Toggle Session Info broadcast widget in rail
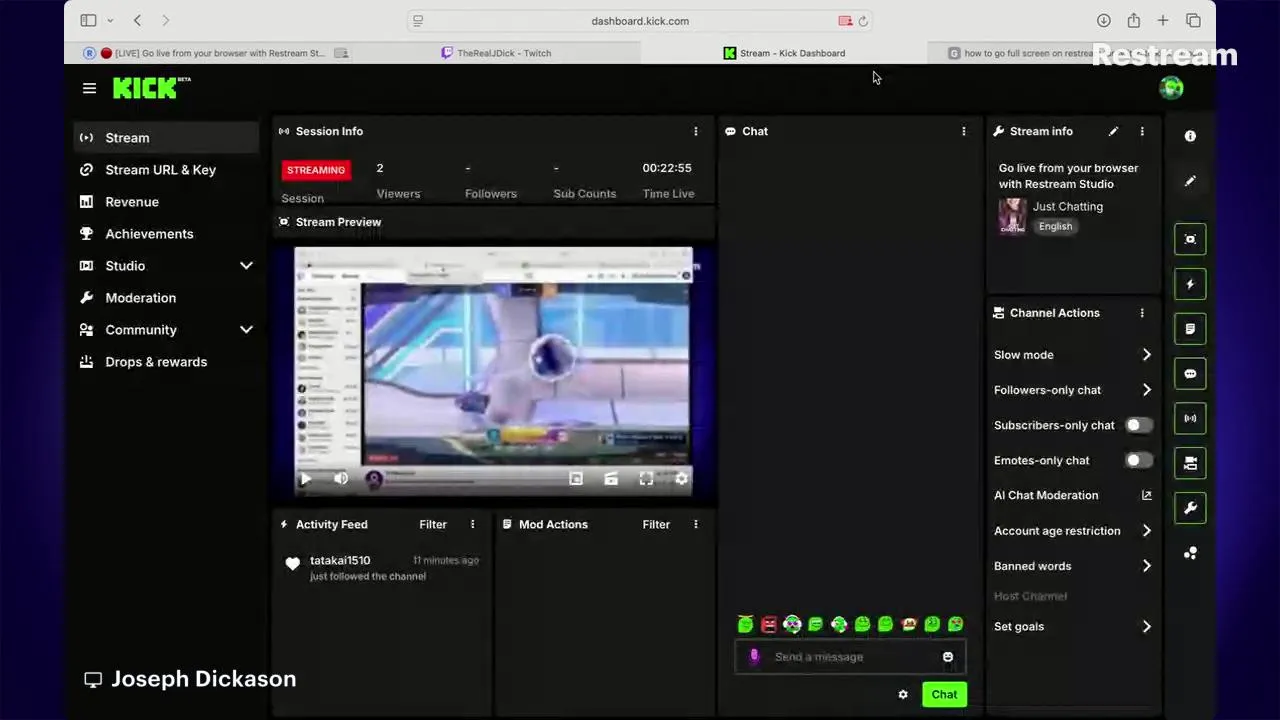This screenshot has height=720, width=1280. point(1190,418)
